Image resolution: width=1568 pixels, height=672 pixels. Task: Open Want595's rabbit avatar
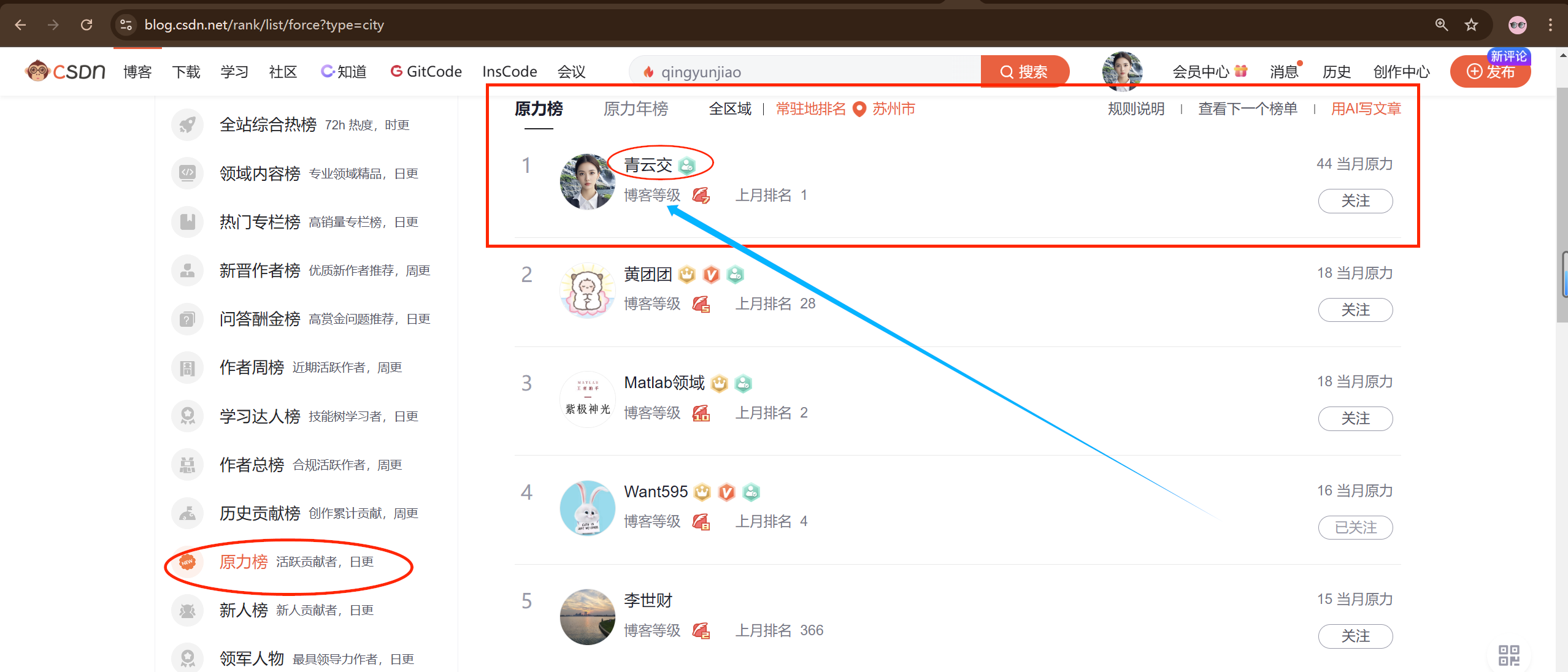[x=587, y=508]
